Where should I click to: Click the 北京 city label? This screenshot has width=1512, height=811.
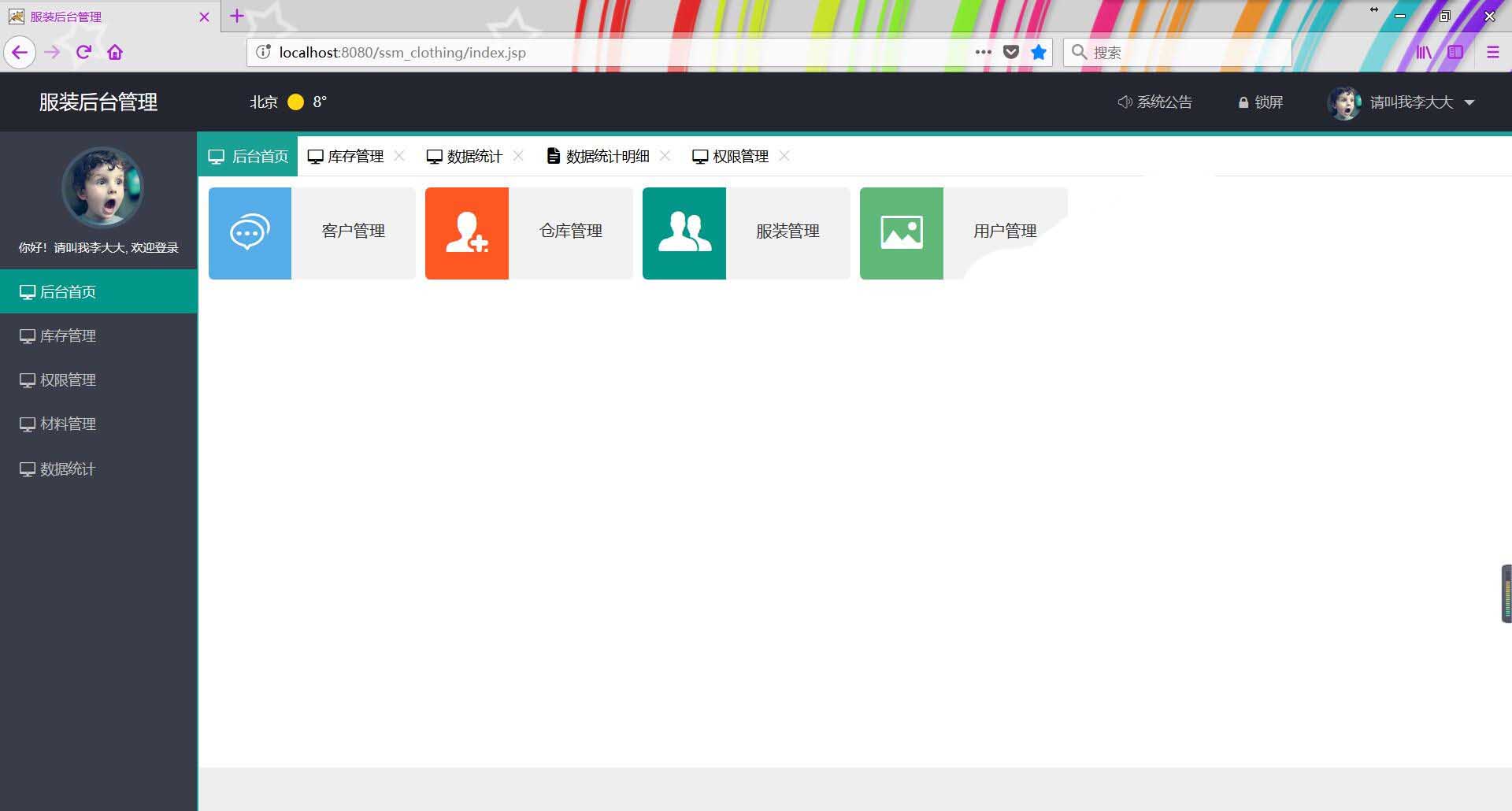[x=264, y=102]
